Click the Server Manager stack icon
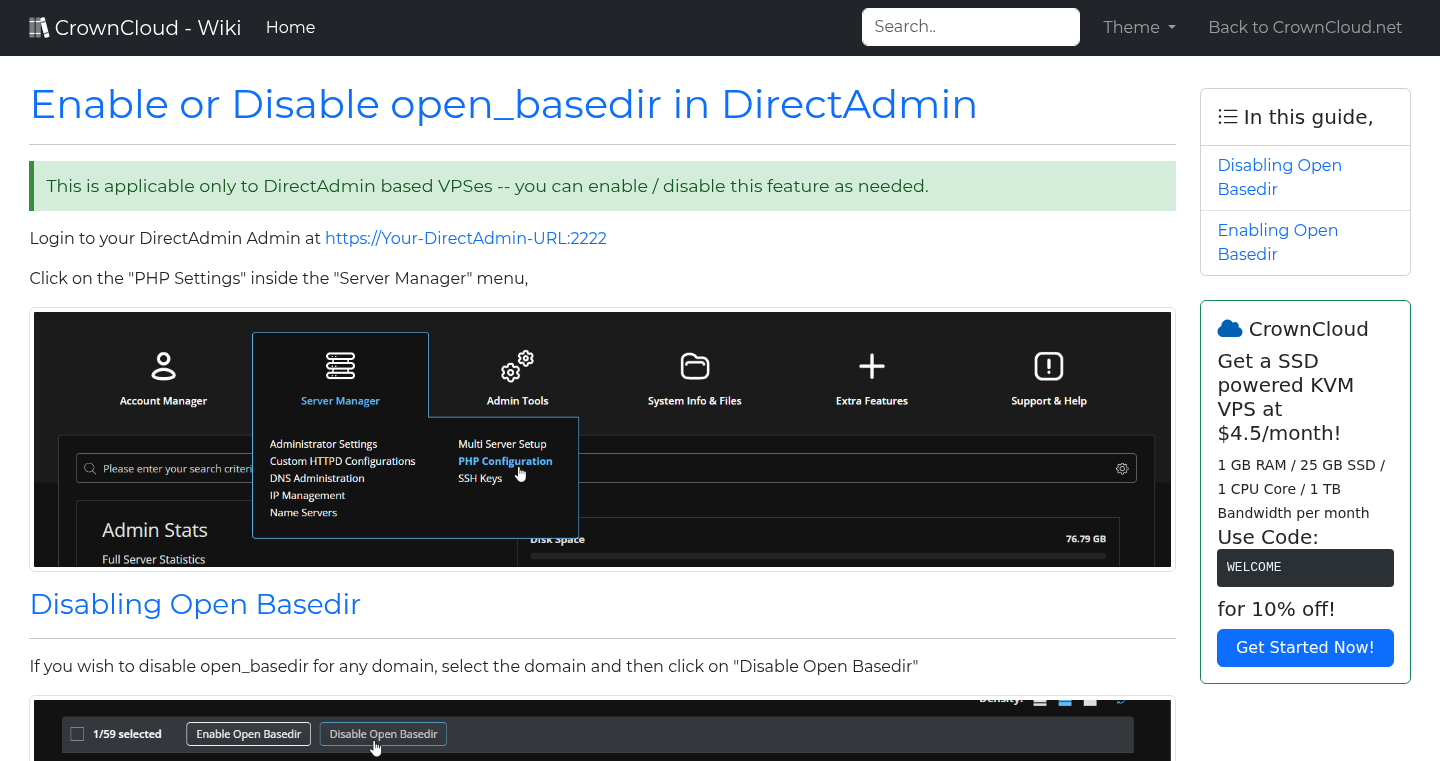Viewport: 1440px width, 761px height. click(x=340, y=367)
